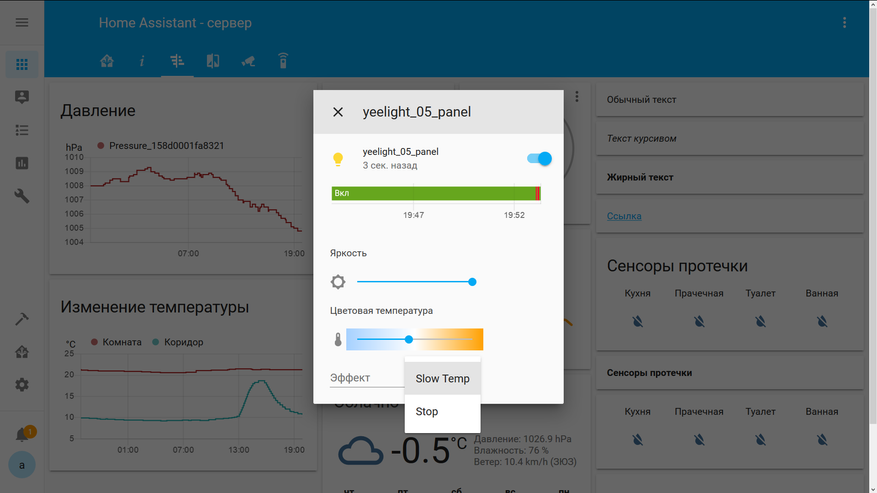Open notifications bell with badge
Screen dimensions: 877x493
pyautogui.click(x=23, y=434)
